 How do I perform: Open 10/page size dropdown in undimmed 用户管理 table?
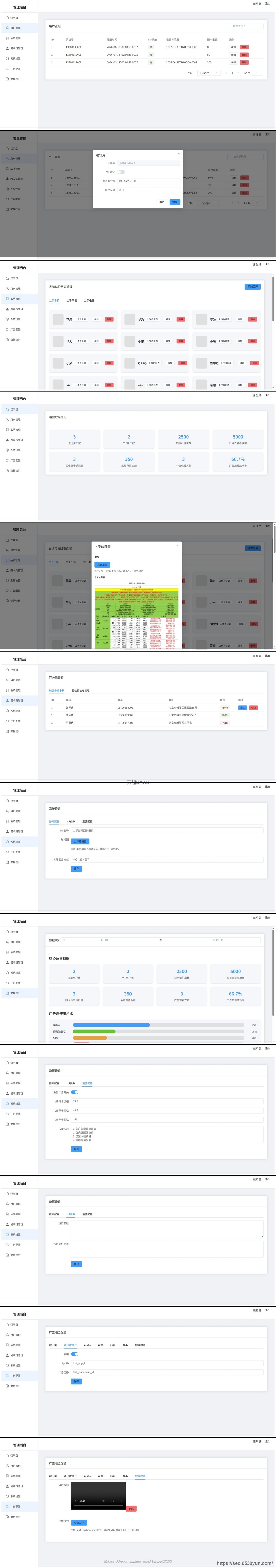[x=209, y=73]
